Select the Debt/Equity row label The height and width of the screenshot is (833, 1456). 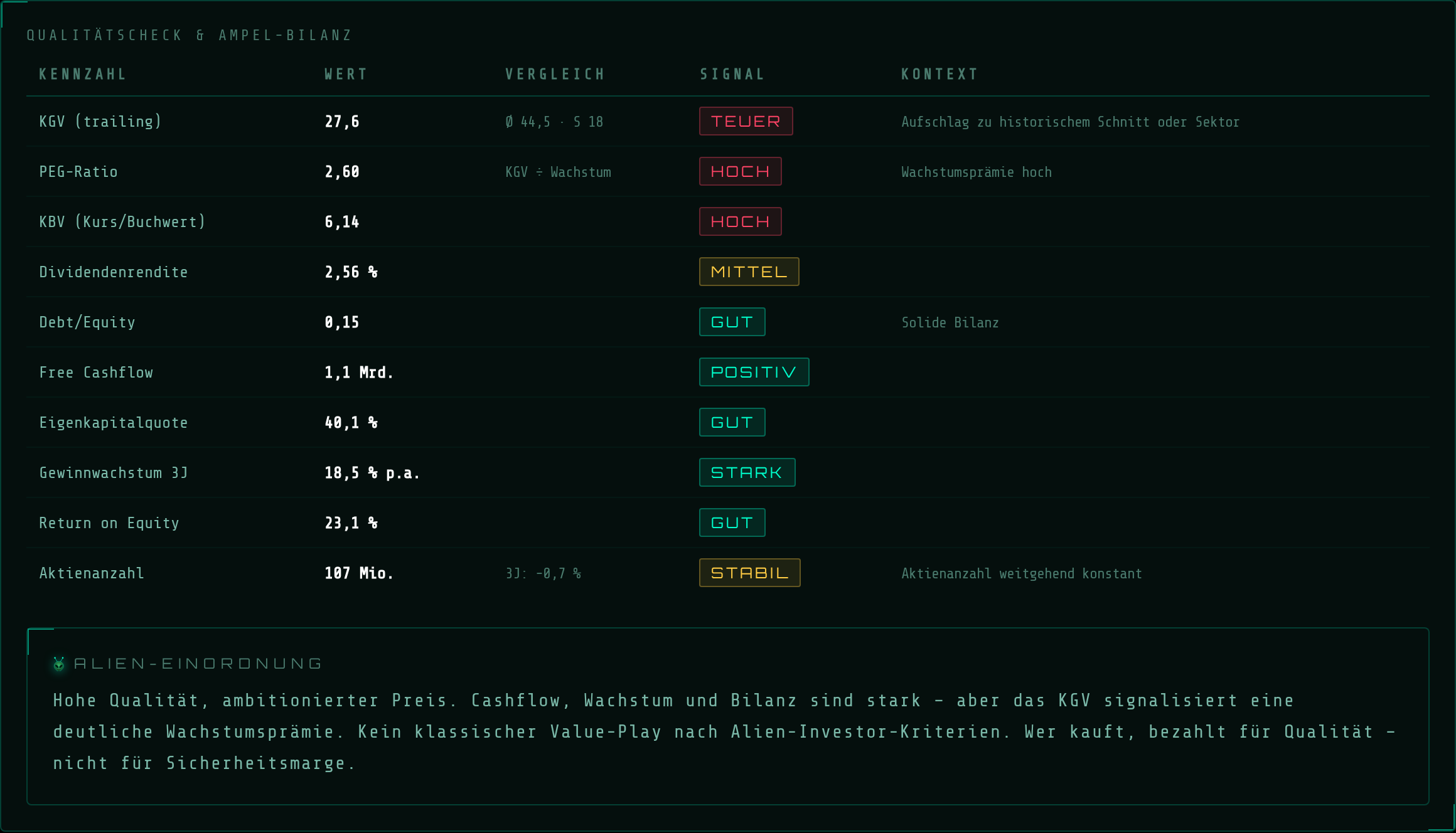point(87,322)
